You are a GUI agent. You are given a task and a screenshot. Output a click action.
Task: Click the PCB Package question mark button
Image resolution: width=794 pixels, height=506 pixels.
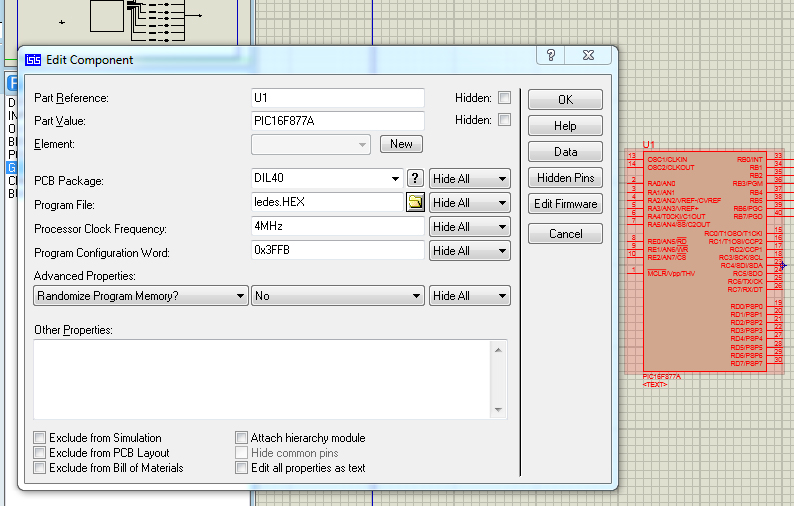click(x=415, y=178)
